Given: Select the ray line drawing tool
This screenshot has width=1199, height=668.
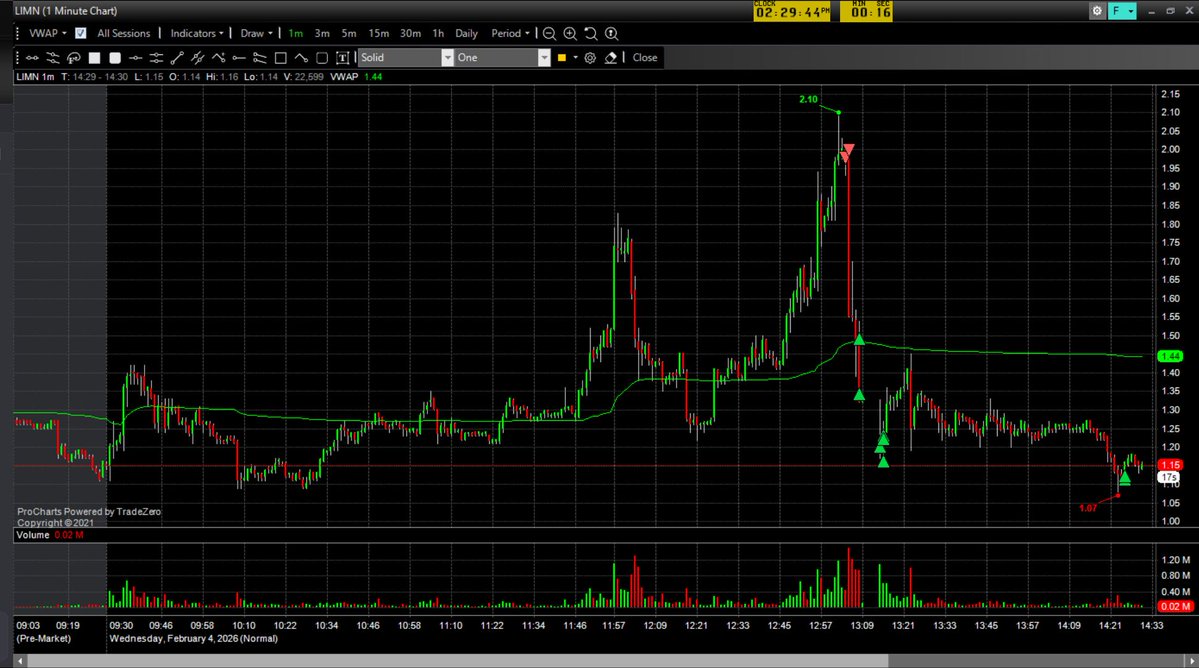Looking at the screenshot, I should pyautogui.click(x=239, y=58).
